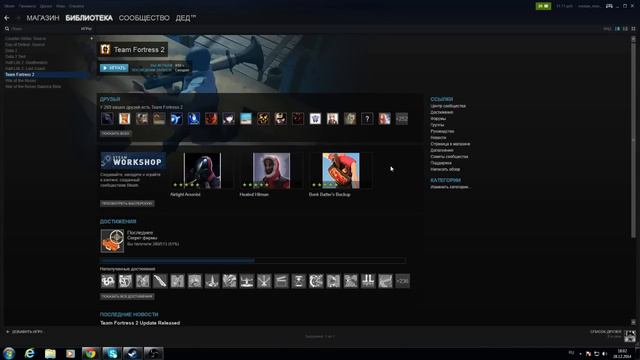Open Руководства link
The width and height of the screenshot is (640, 360).
[442, 131]
